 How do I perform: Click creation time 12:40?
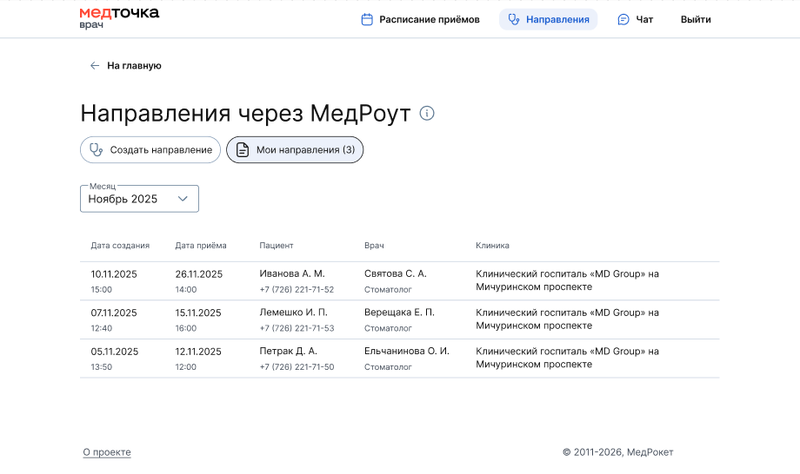coord(101,328)
